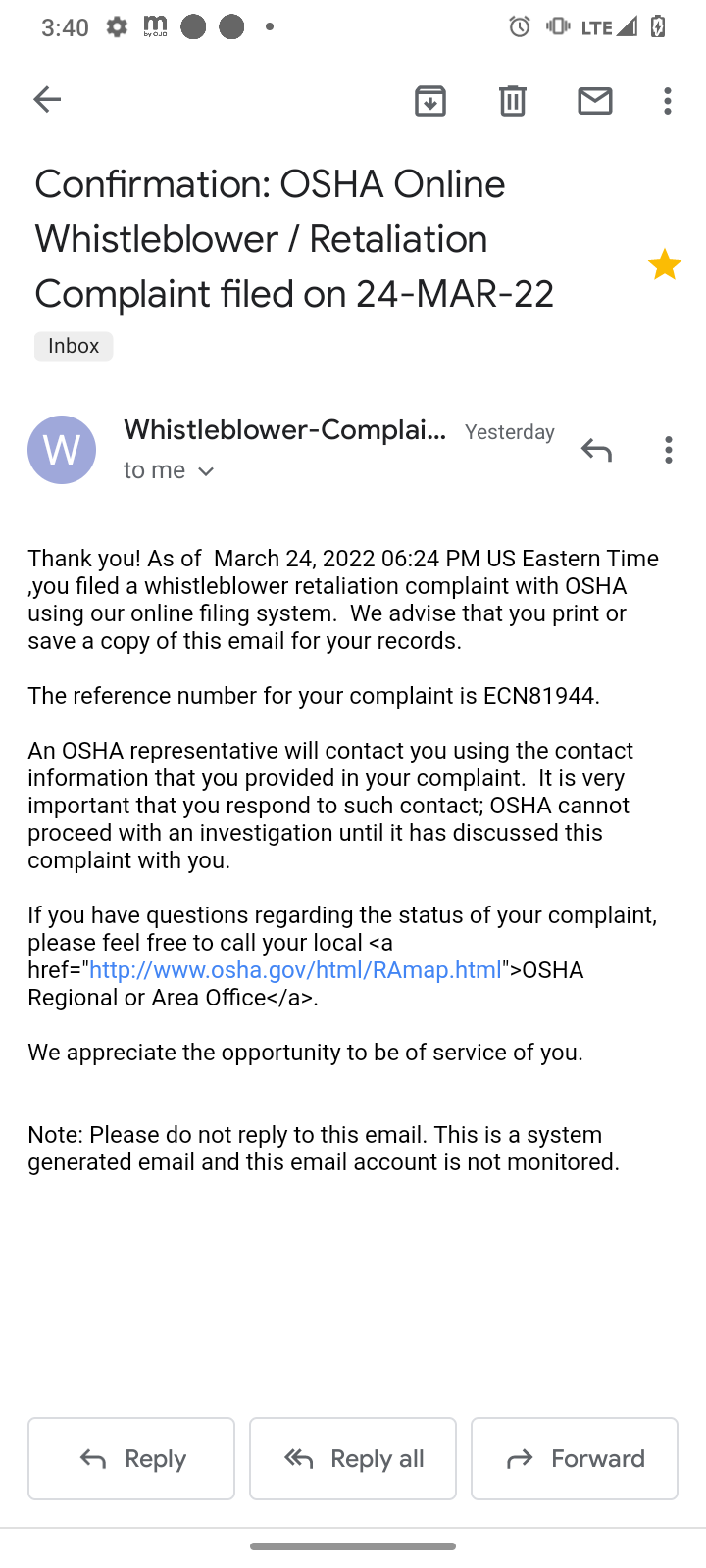Tap the Whistleblower-Complai... sender name
706x1568 pixels.
(x=284, y=430)
